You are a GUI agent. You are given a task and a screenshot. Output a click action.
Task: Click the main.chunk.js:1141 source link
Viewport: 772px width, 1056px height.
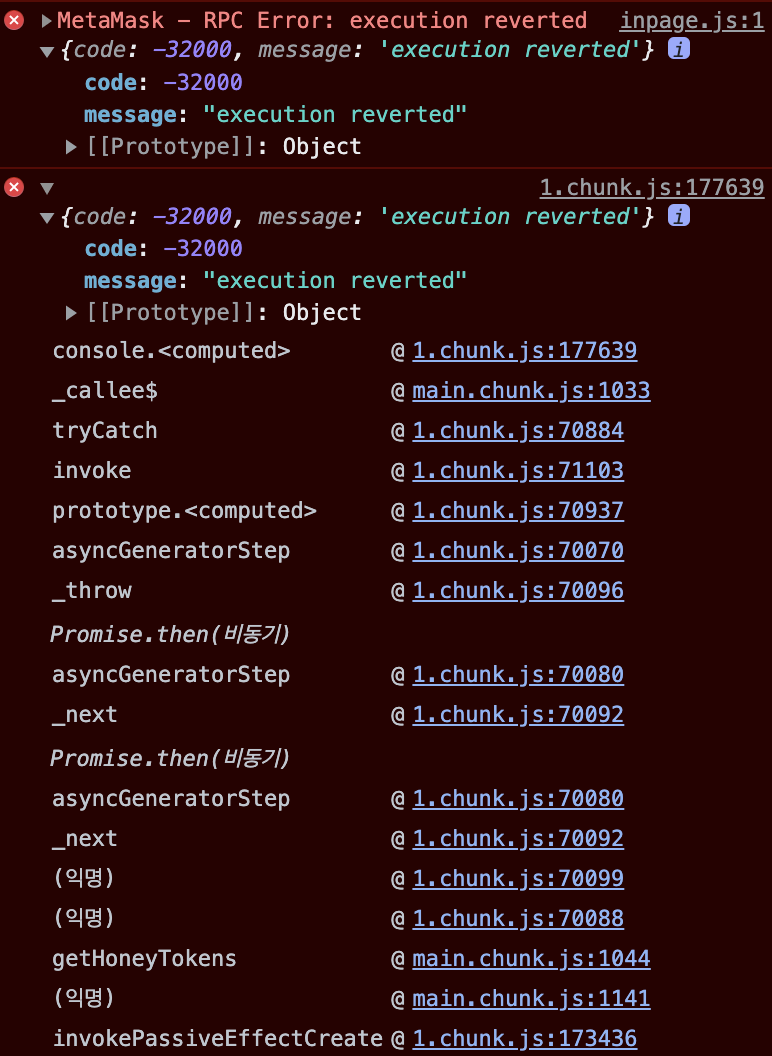531,999
